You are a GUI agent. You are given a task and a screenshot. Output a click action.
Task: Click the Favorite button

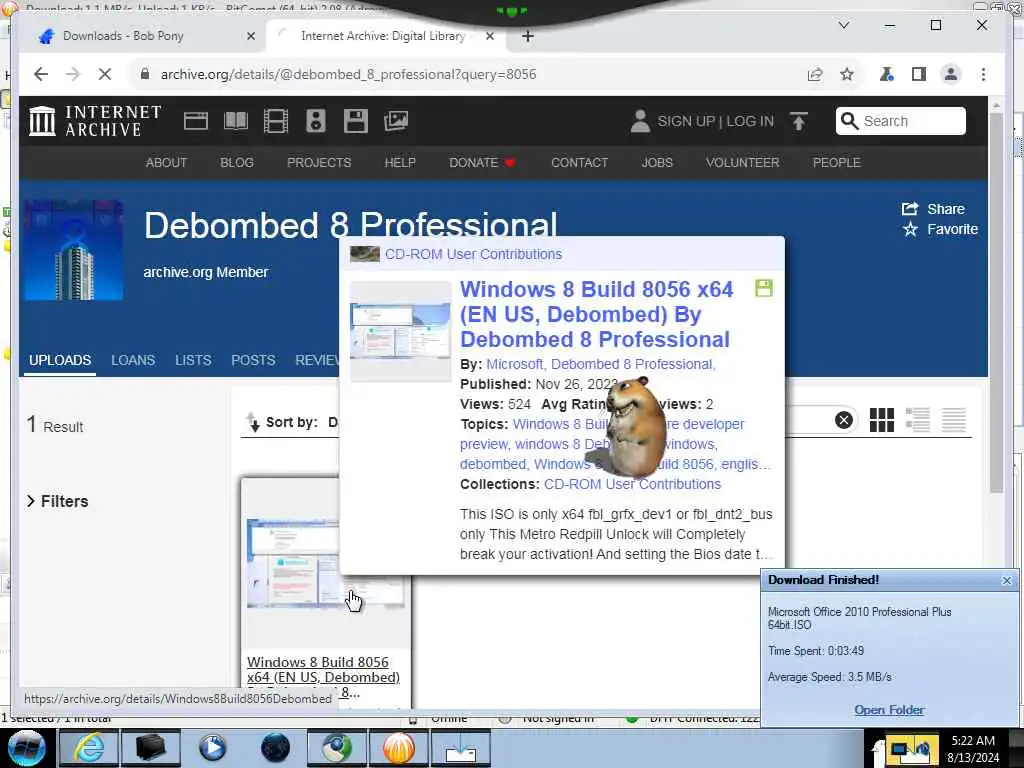click(x=940, y=229)
